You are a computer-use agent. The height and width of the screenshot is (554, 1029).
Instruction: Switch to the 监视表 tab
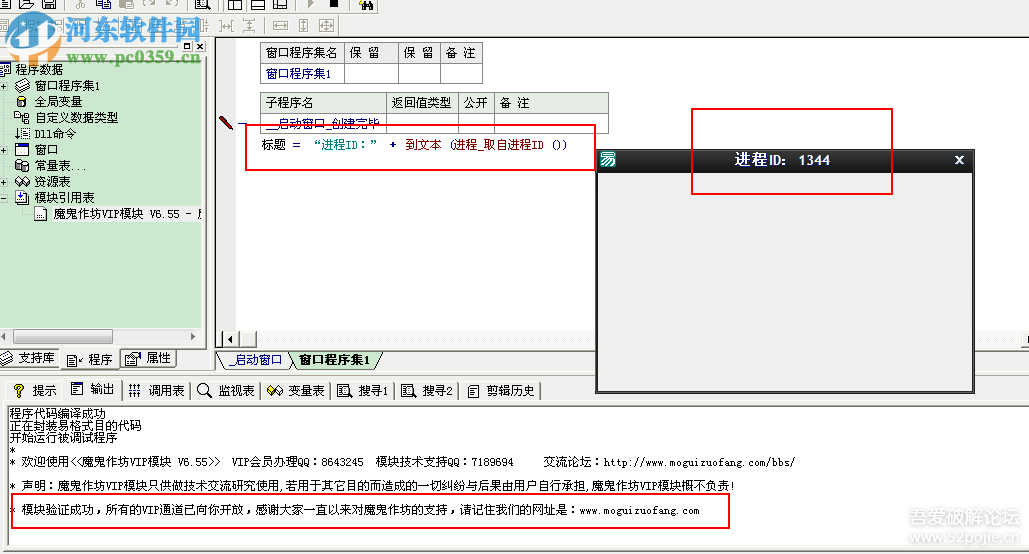pyautogui.click(x=226, y=391)
